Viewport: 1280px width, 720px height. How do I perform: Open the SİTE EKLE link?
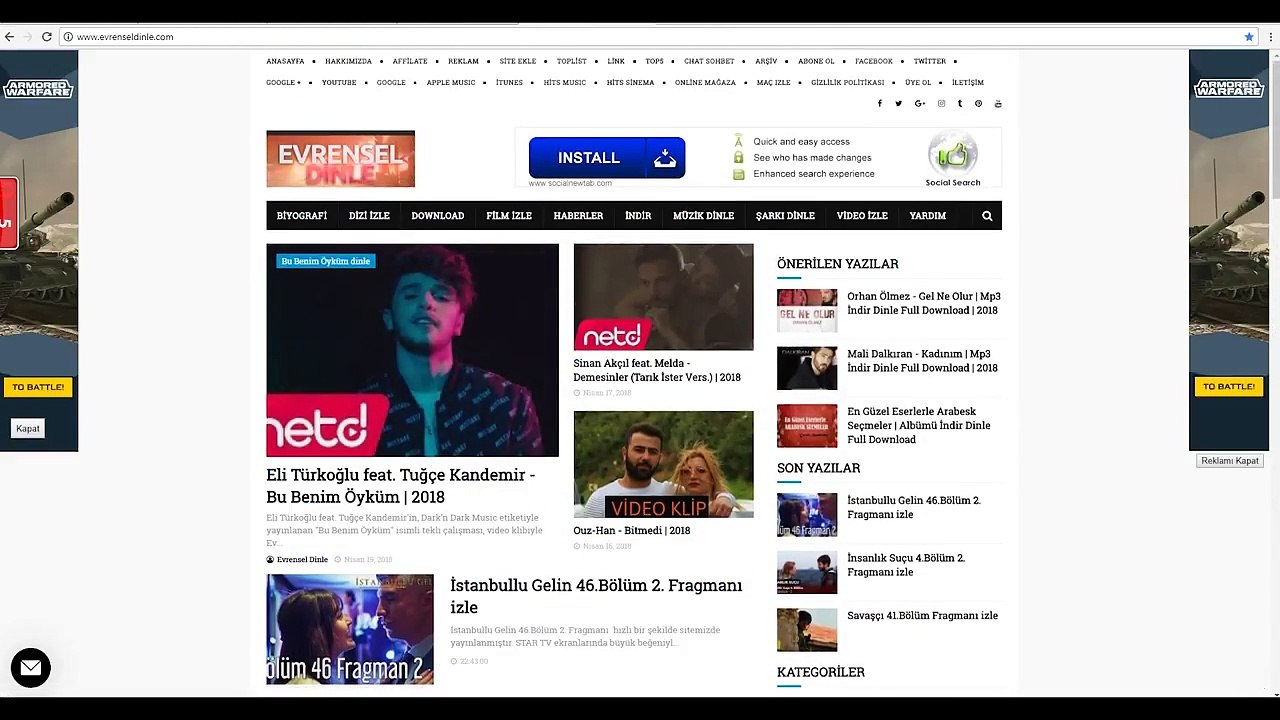518,62
